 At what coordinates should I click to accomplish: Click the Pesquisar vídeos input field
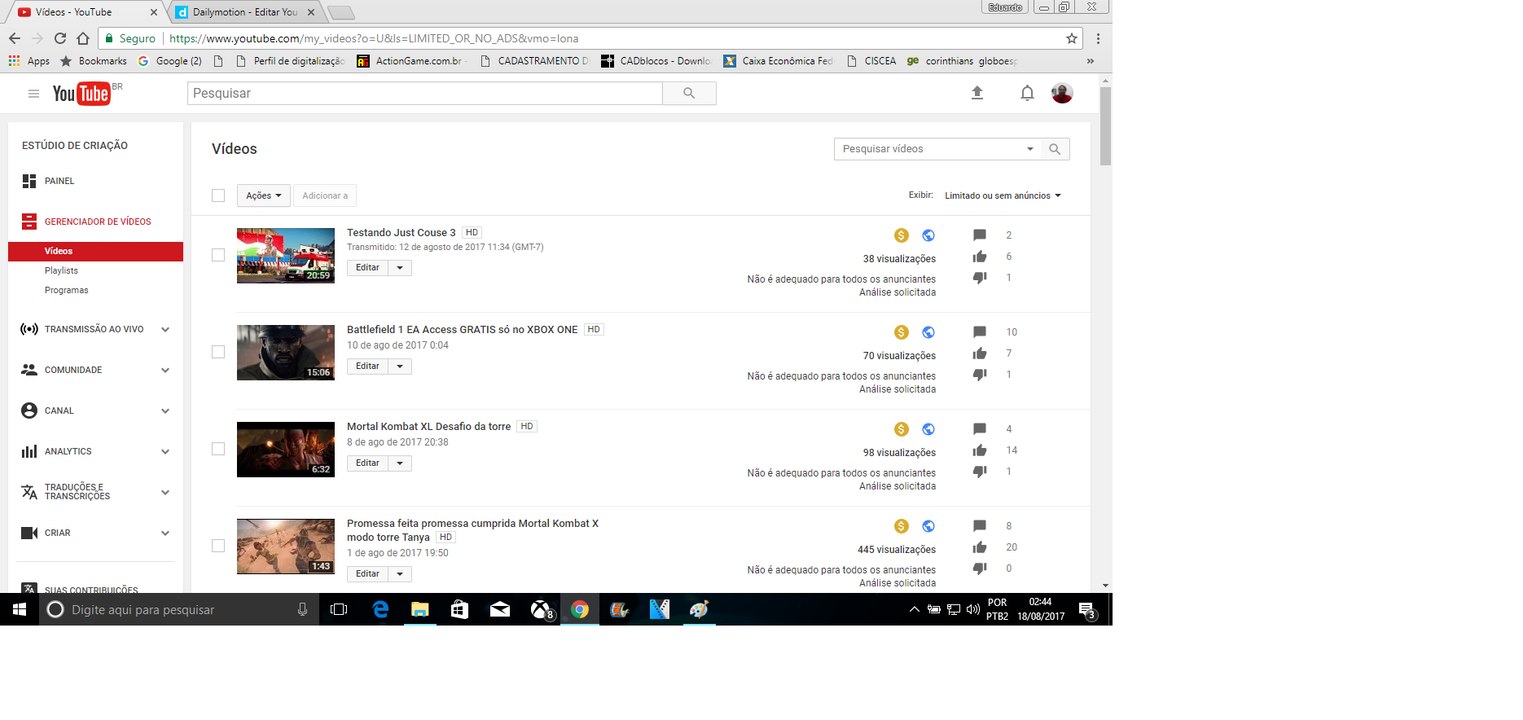(929, 149)
